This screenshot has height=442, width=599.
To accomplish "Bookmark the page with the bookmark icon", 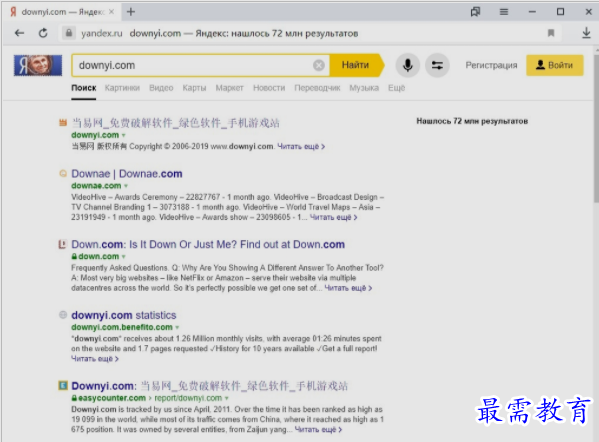I will [551, 33].
